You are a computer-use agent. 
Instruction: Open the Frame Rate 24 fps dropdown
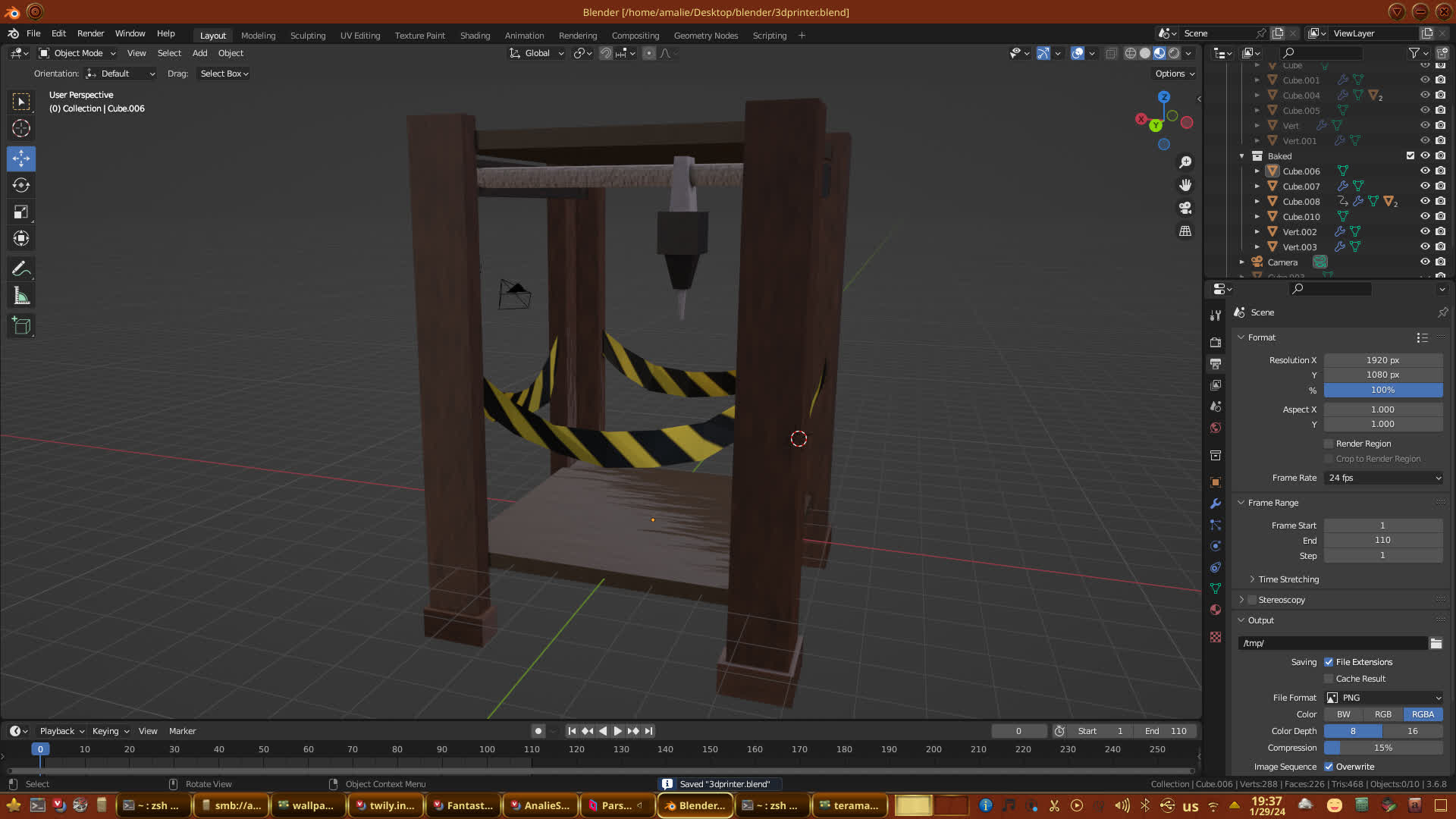[1383, 478]
